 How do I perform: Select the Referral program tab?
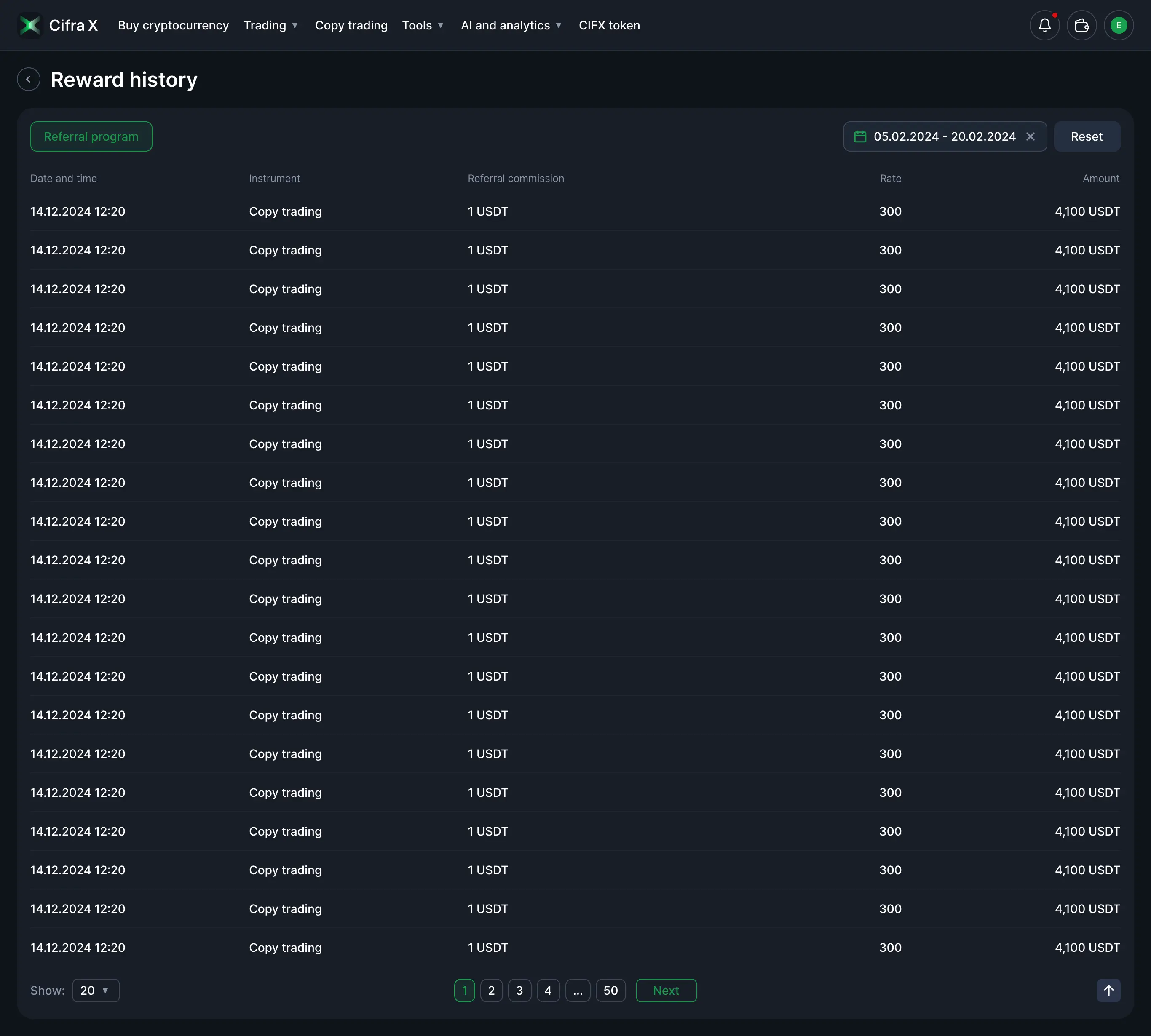click(91, 136)
